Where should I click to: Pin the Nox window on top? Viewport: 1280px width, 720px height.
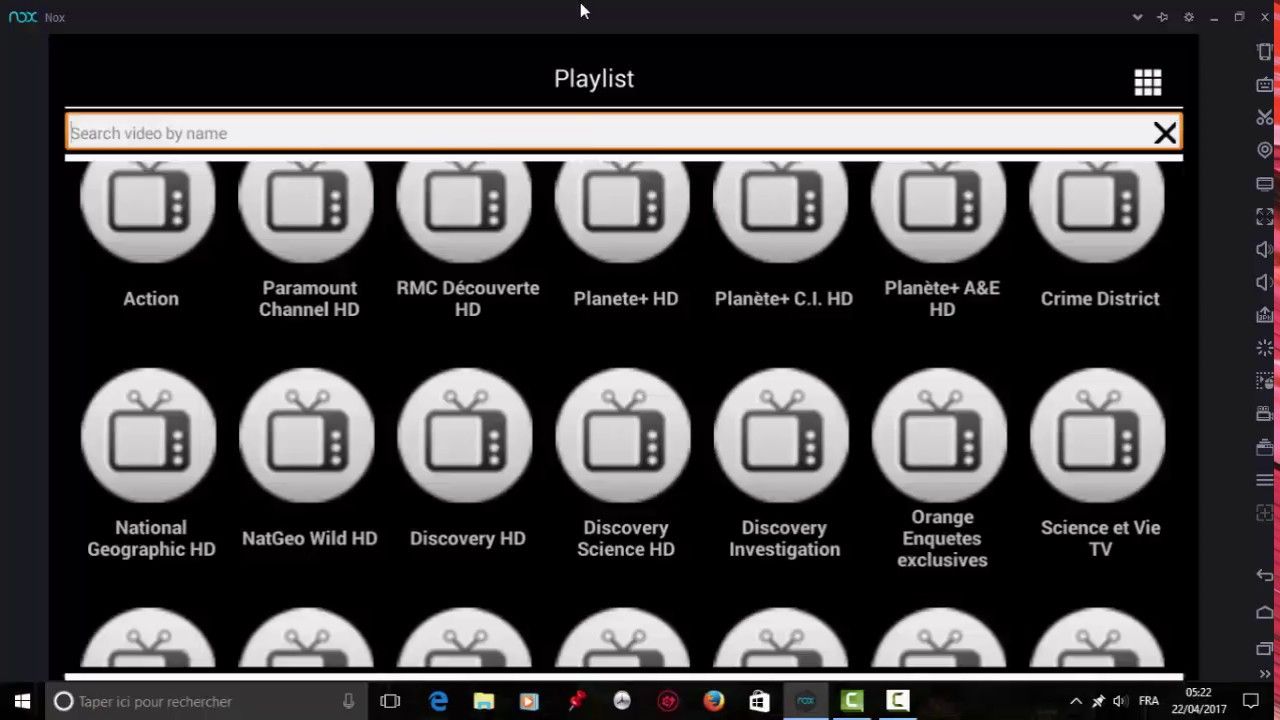point(1163,17)
